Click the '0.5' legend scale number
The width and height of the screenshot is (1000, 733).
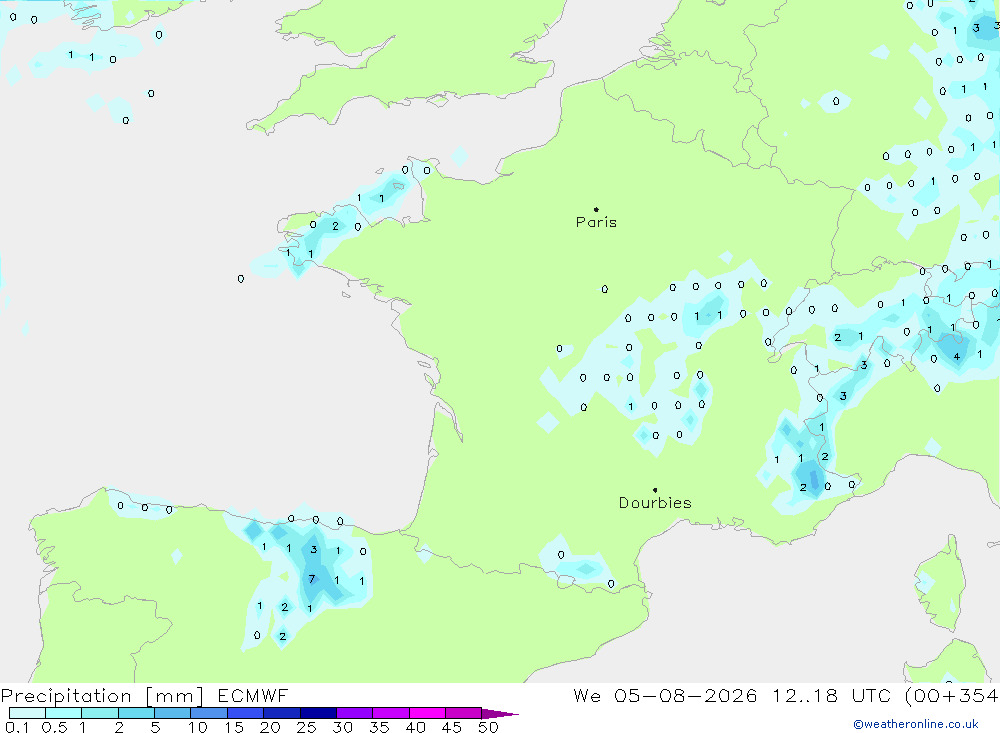pos(54,727)
